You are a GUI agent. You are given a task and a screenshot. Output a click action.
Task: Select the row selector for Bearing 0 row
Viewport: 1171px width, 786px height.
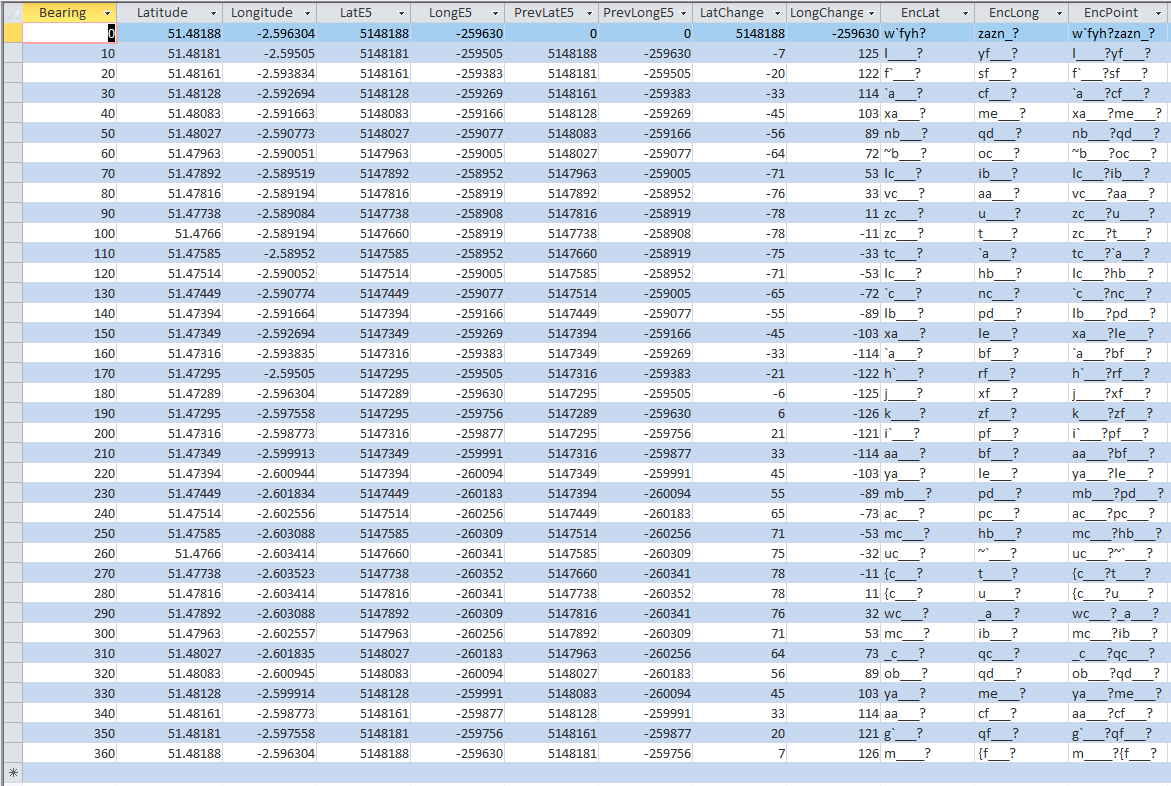(13, 33)
